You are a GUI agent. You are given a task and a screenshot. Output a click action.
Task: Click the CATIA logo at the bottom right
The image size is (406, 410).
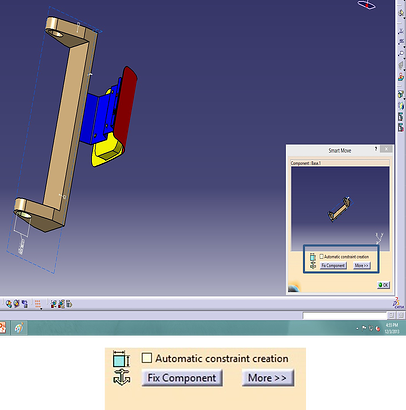tap(399, 303)
